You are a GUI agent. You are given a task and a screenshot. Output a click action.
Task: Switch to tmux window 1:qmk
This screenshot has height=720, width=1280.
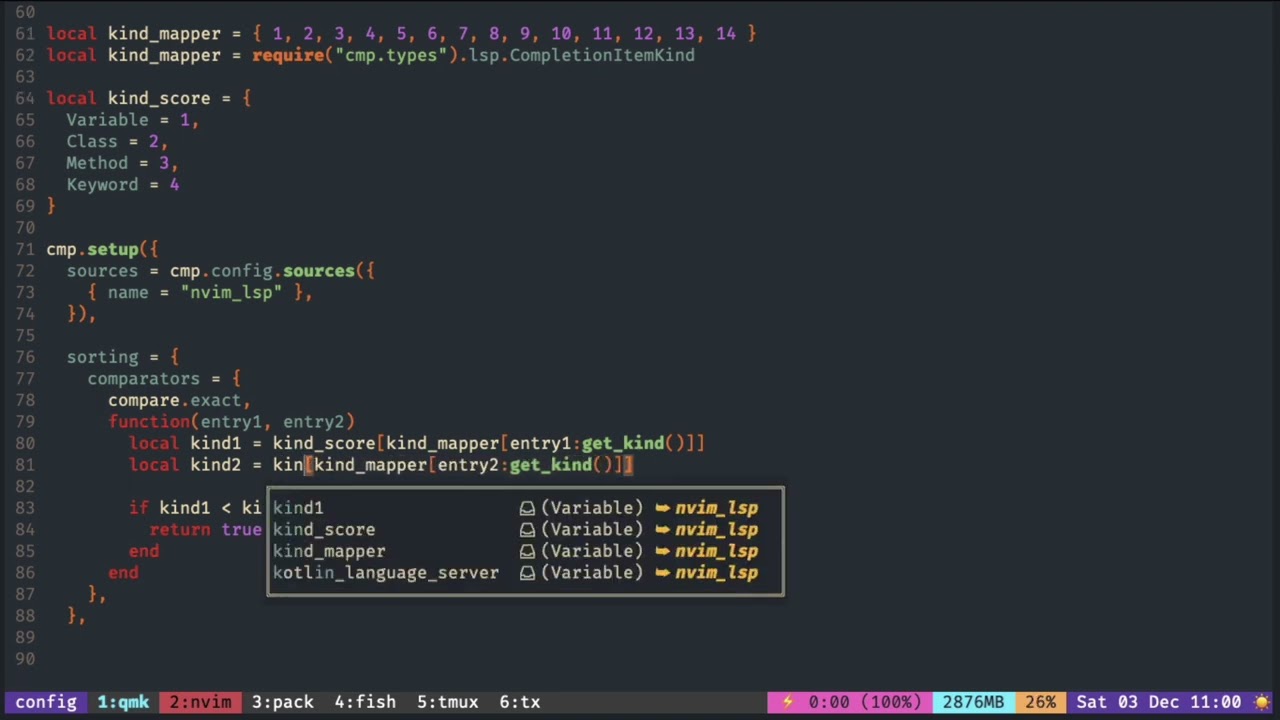coord(122,702)
